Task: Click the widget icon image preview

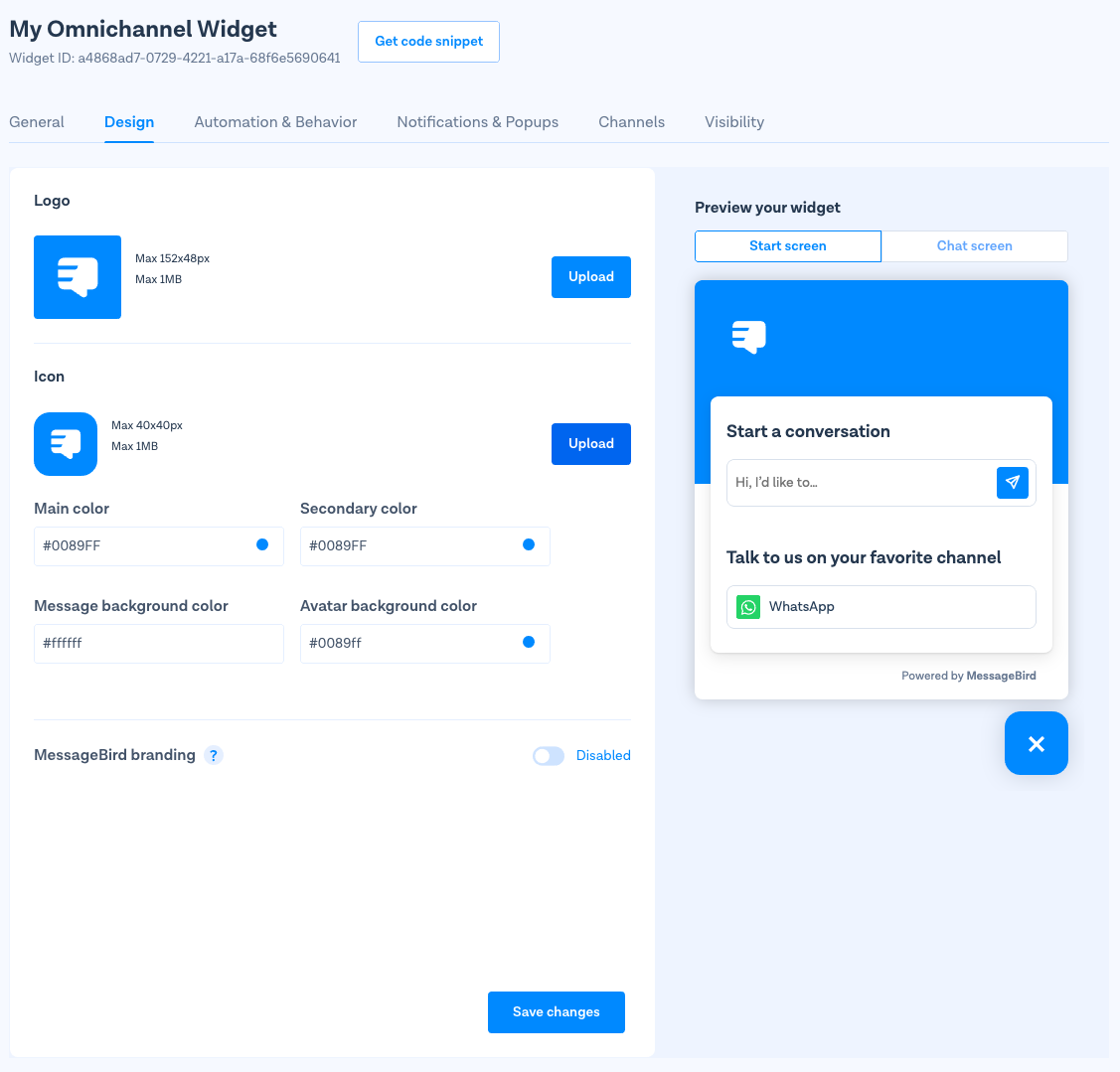Action: tap(66, 444)
